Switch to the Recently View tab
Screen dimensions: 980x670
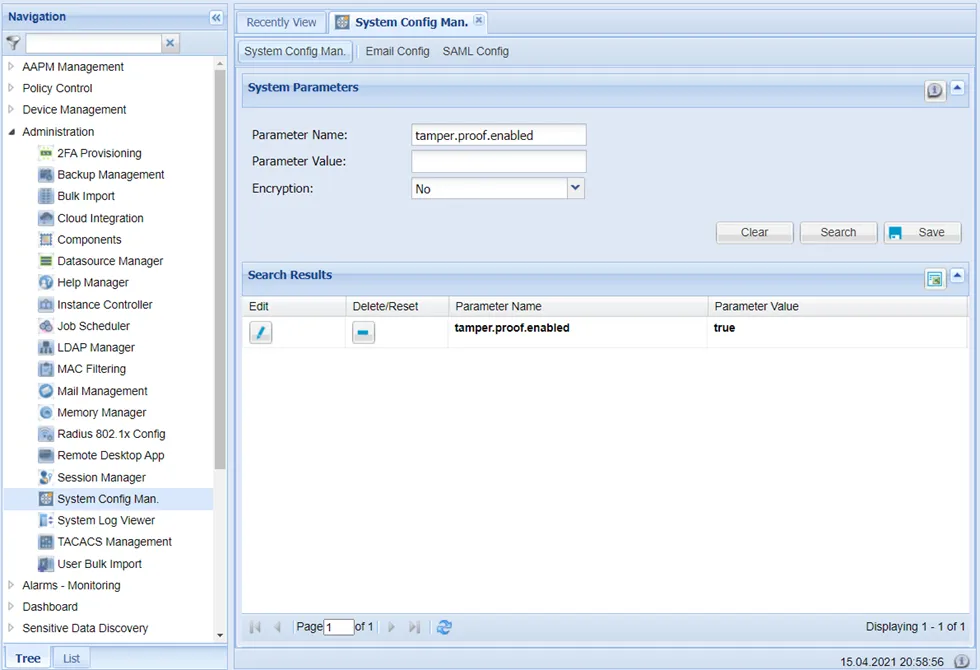tap(281, 22)
